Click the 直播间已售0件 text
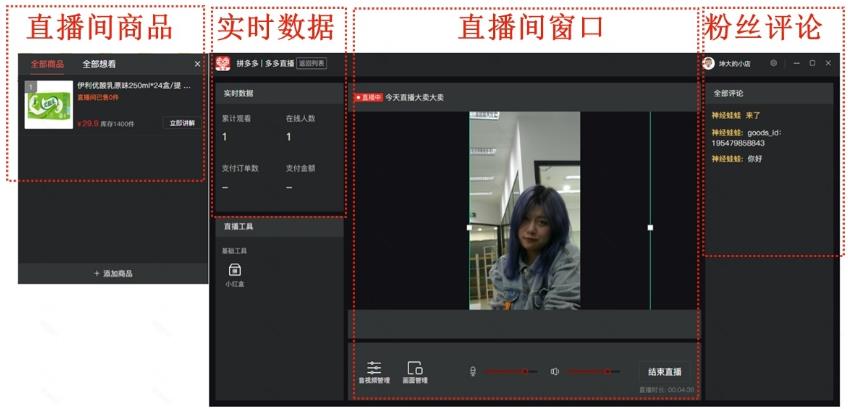Viewport: 848px width, 409px height. (x=98, y=97)
